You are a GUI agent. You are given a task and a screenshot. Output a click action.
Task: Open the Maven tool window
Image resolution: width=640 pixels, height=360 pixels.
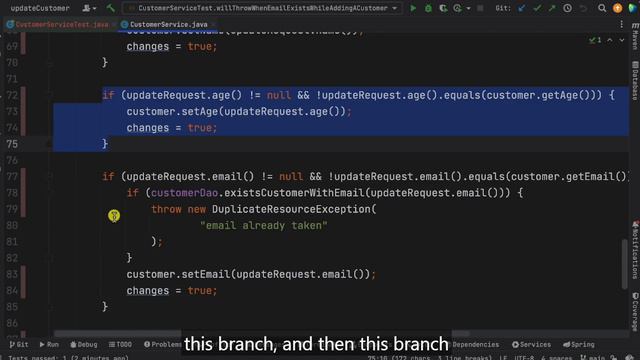(x=635, y=36)
